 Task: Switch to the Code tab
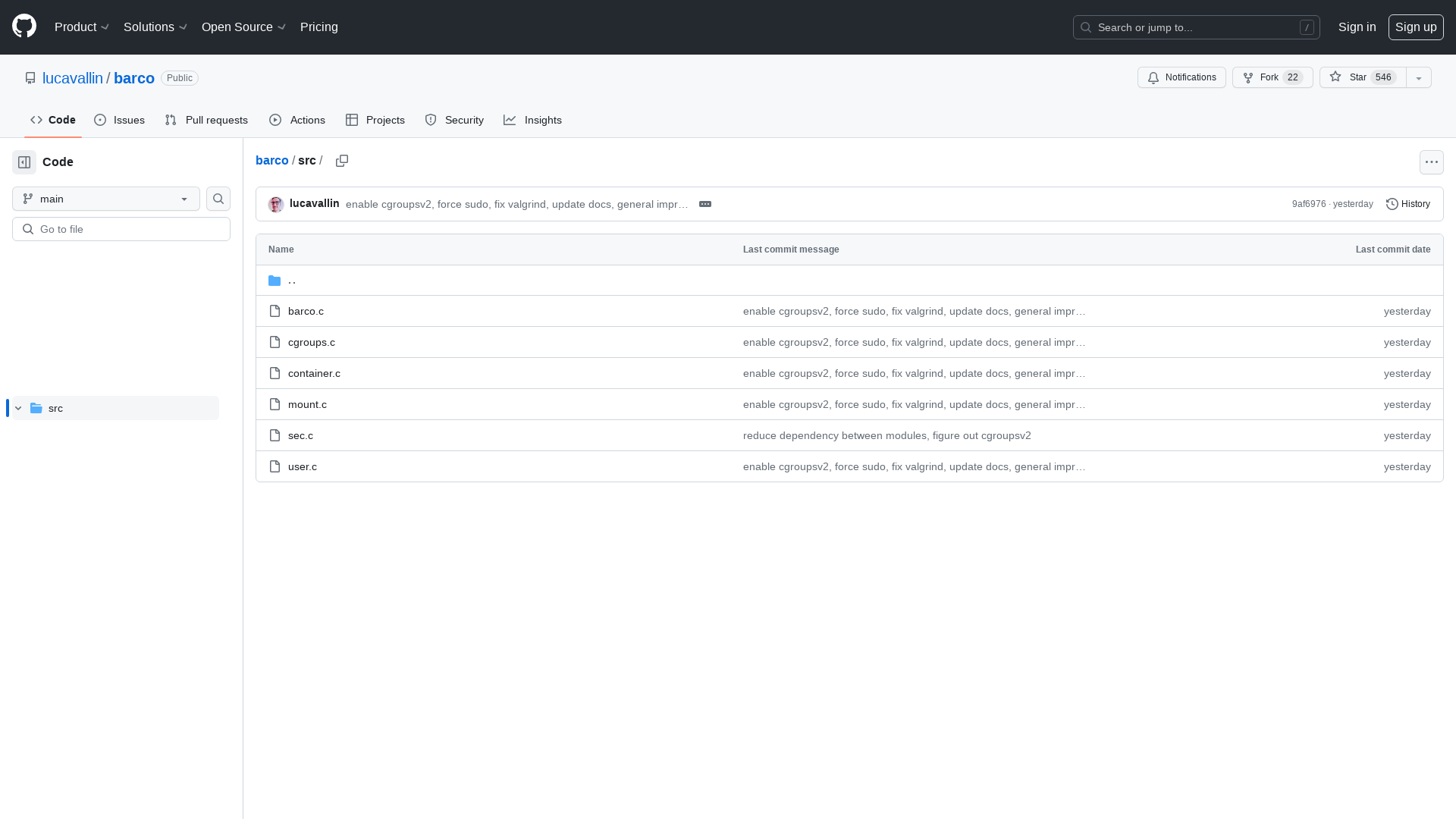coord(53,120)
